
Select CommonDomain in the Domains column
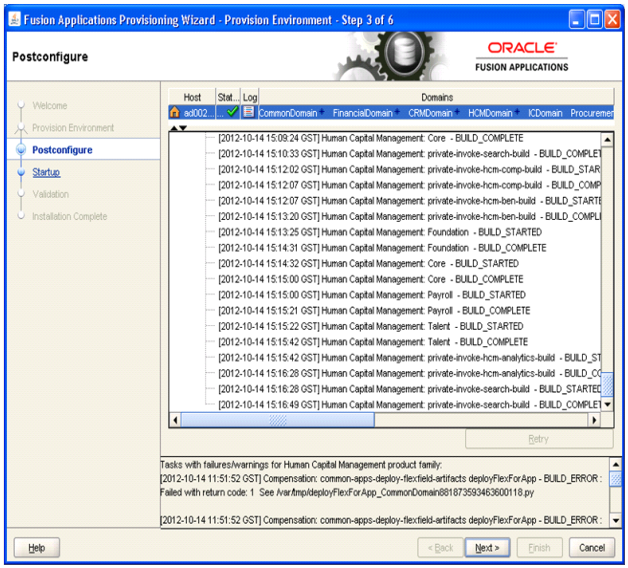click(x=288, y=113)
